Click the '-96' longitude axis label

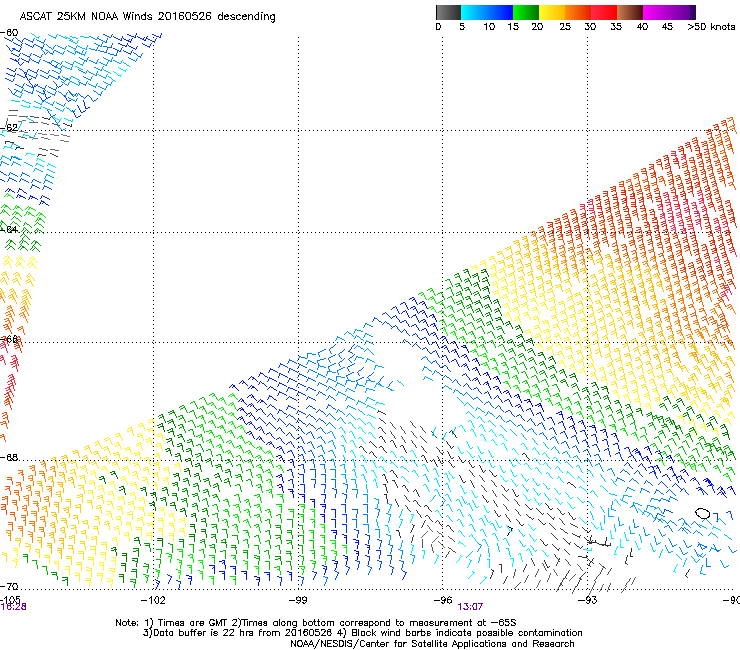[x=443, y=600]
